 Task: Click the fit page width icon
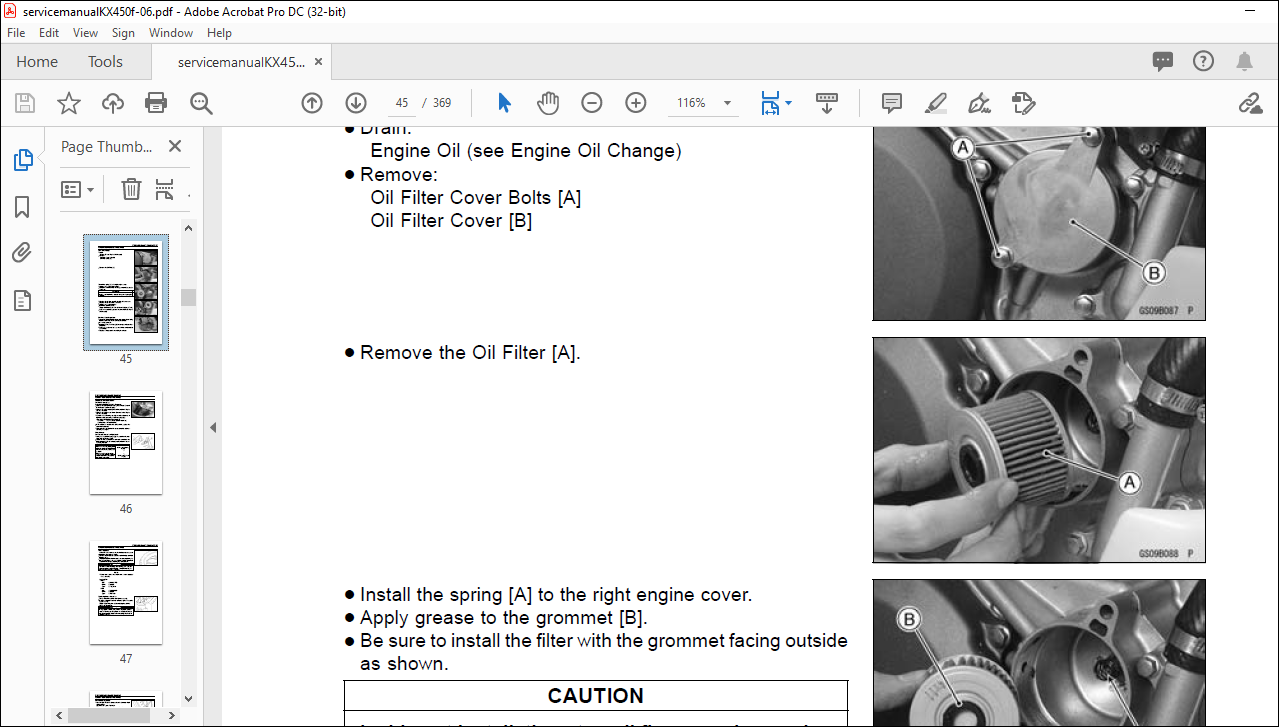pyautogui.click(x=769, y=103)
